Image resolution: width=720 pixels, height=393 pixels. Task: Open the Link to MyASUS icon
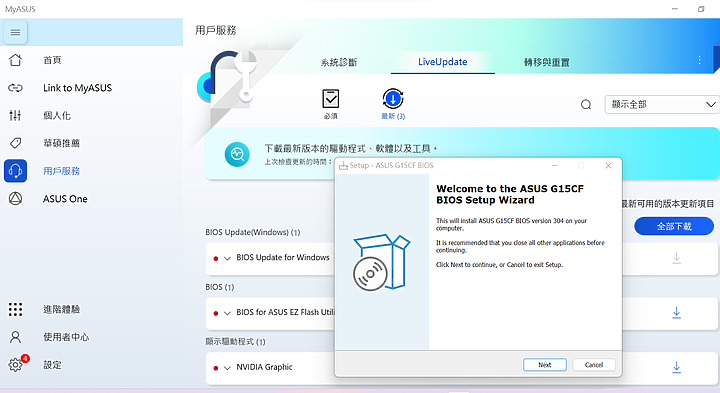pyautogui.click(x=15, y=88)
